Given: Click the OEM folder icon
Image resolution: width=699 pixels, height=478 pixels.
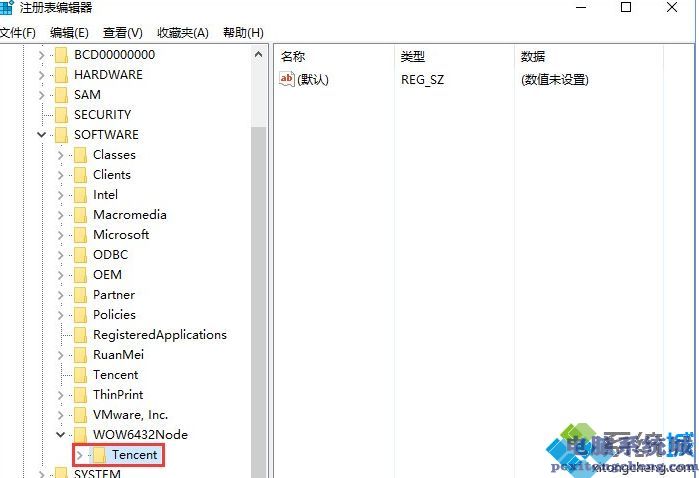Looking at the screenshot, I should (x=80, y=275).
